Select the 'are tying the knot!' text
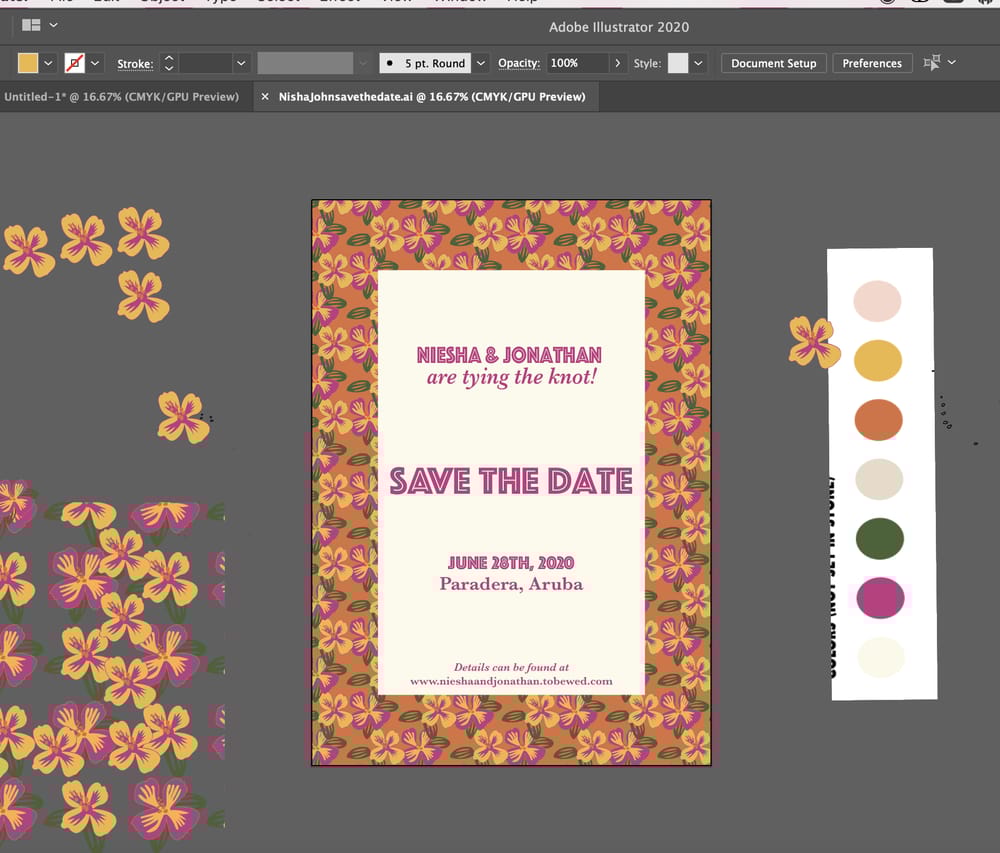The height and width of the screenshot is (853, 1000). point(511,377)
